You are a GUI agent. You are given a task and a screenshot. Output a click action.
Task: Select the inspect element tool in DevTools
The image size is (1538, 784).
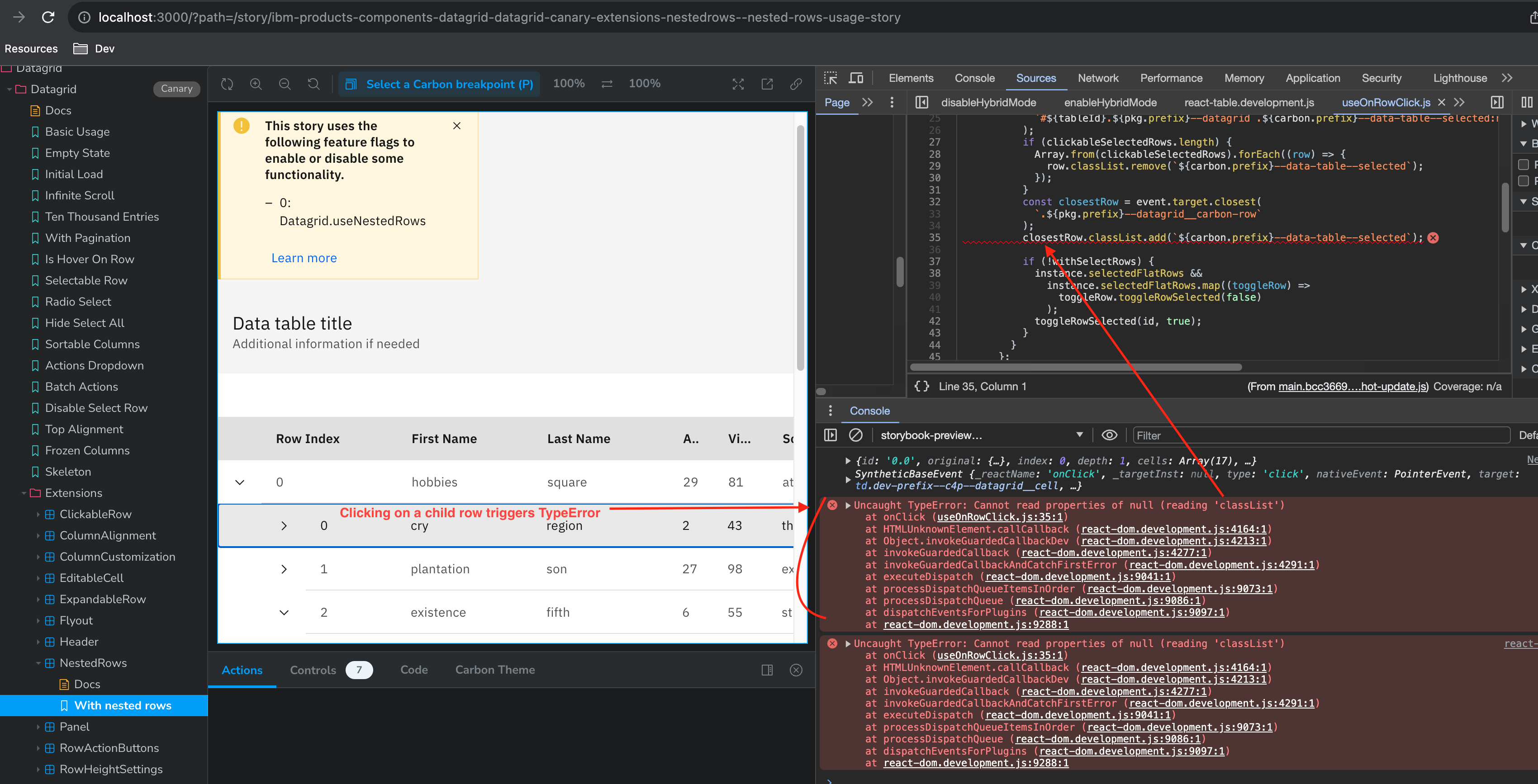(831, 78)
